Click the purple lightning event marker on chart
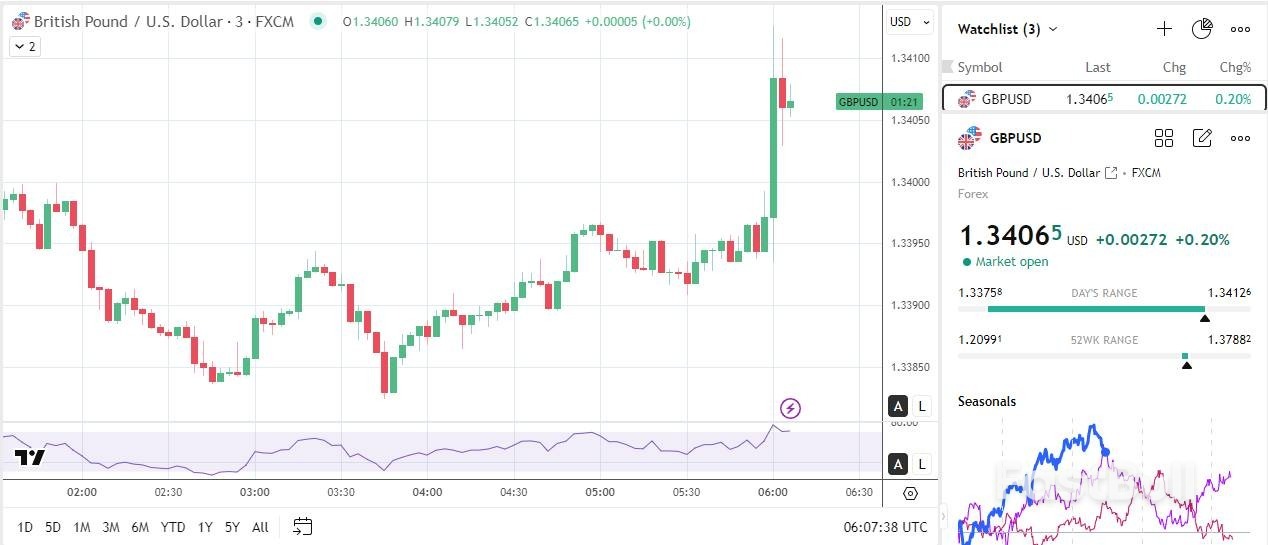The height and width of the screenshot is (545, 1268). coord(790,408)
